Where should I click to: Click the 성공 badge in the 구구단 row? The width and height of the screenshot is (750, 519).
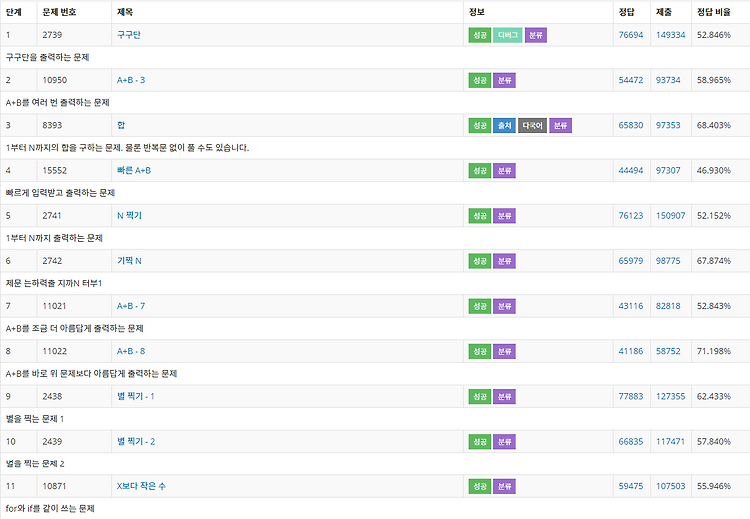tap(480, 35)
